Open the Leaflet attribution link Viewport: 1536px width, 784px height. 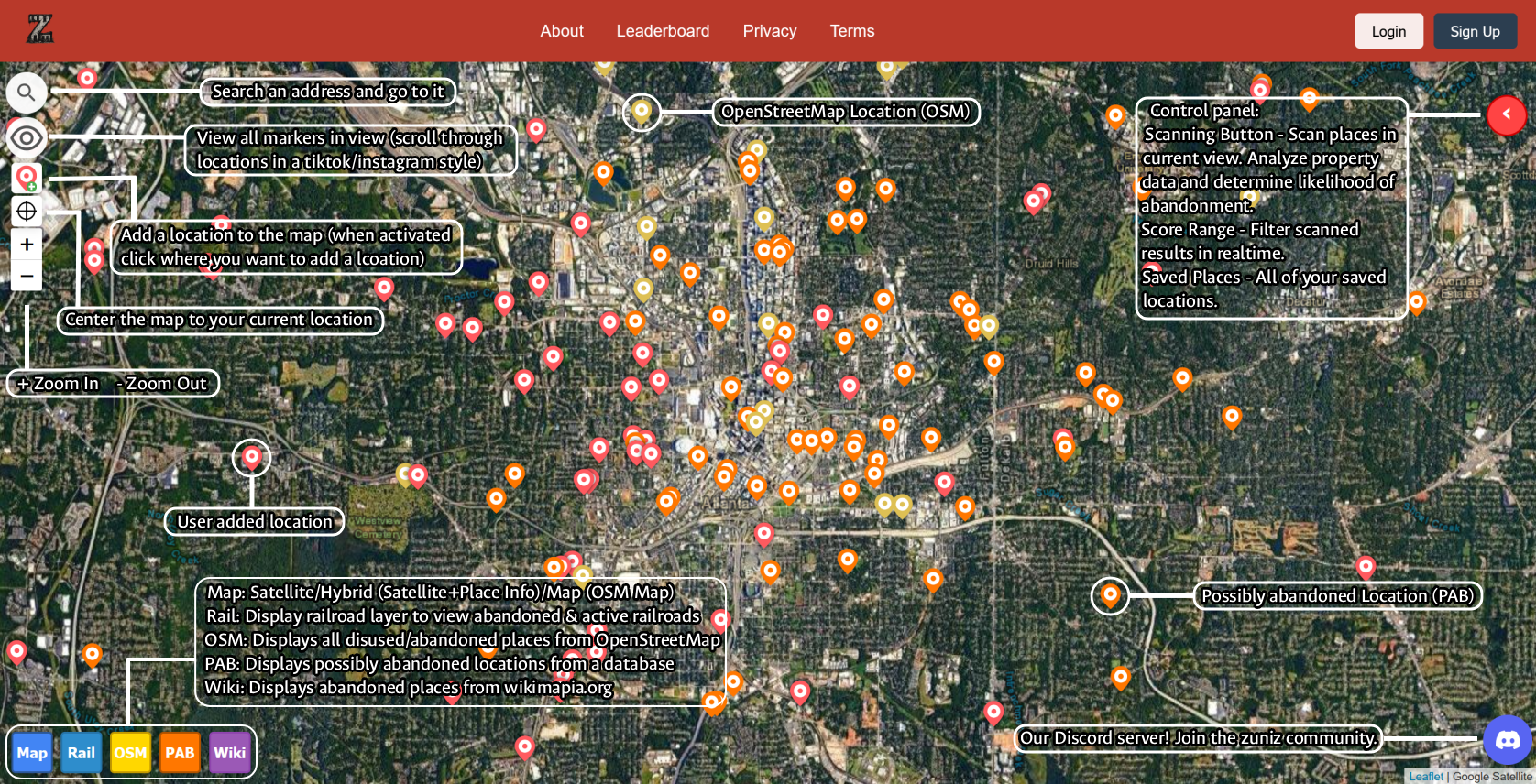pos(1425,777)
